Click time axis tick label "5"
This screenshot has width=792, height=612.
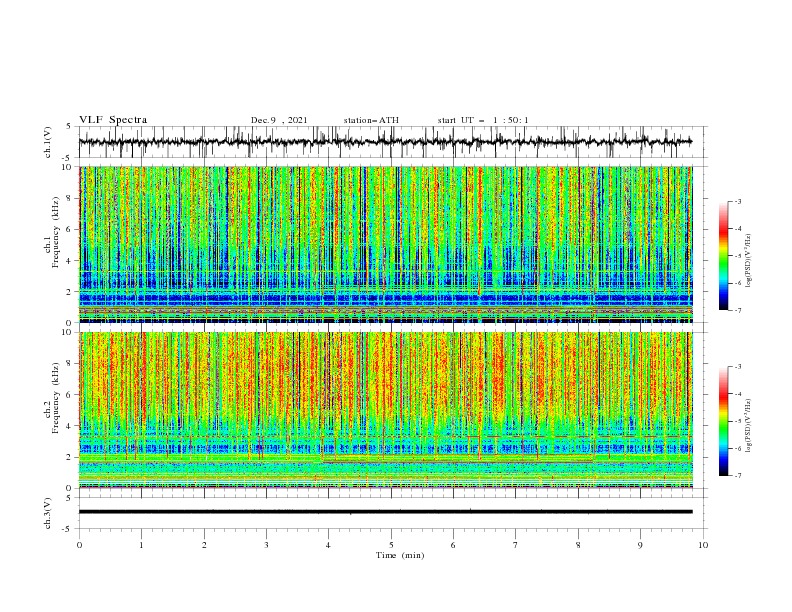[x=391, y=545]
